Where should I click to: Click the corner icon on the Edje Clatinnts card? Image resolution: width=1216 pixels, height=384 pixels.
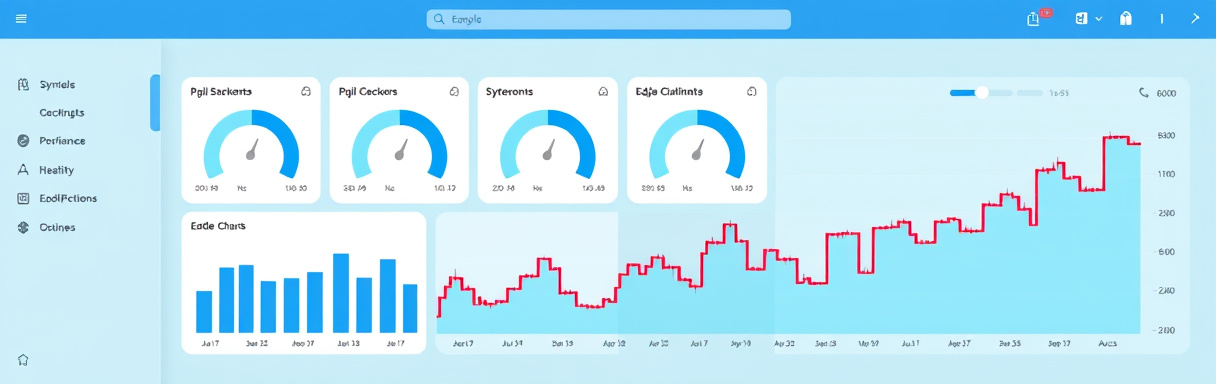(x=751, y=91)
